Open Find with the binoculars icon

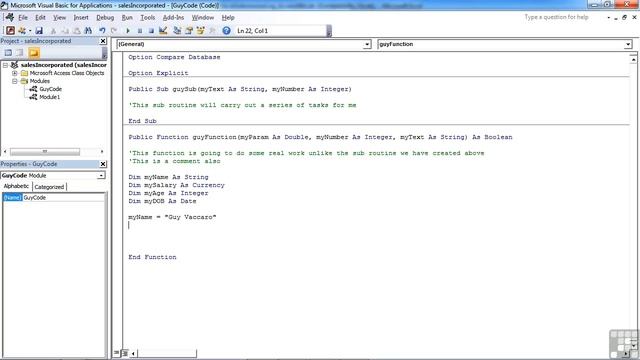[88, 31]
